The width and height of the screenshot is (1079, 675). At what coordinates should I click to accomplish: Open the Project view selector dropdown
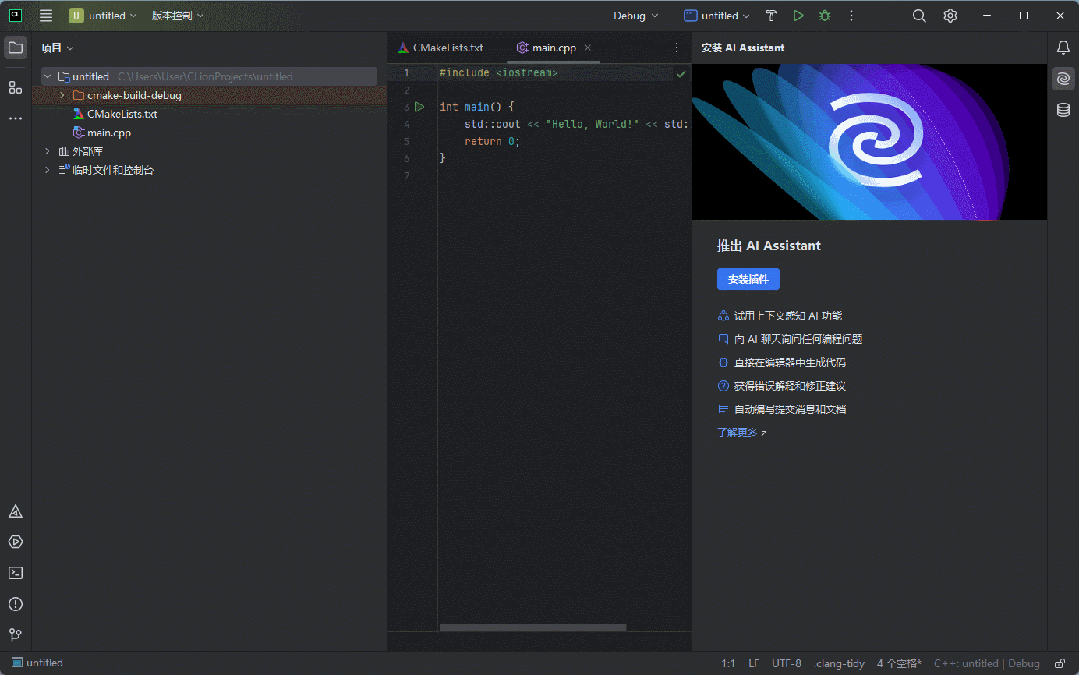pyautogui.click(x=57, y=47)
